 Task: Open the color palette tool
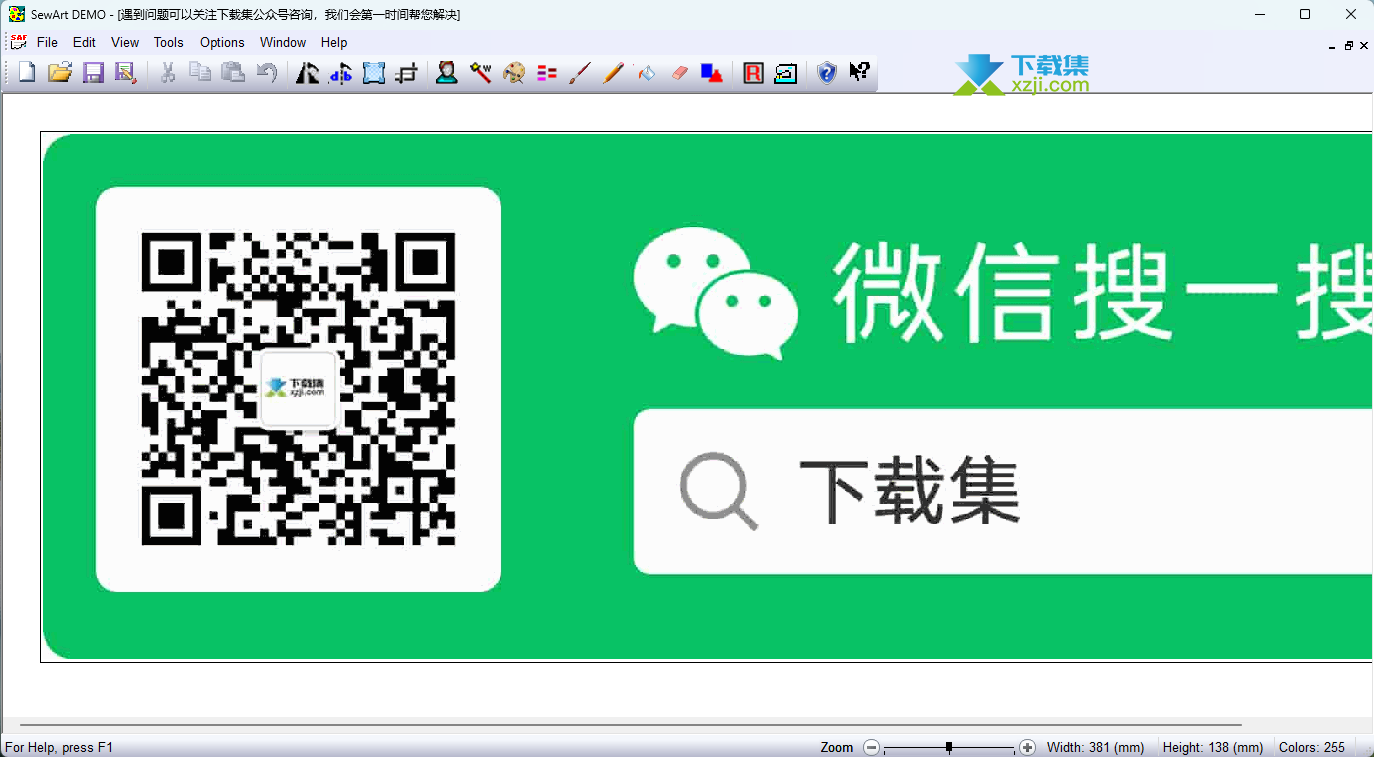[514, 72]
